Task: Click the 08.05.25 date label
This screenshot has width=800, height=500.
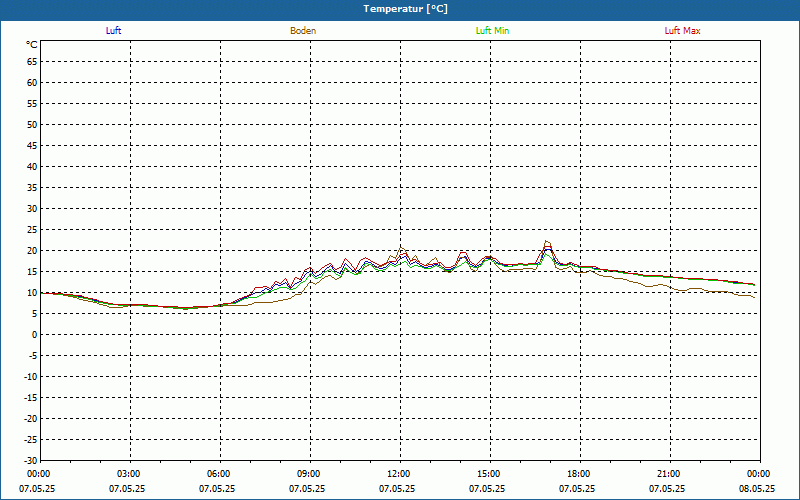Action: point(757,489)
